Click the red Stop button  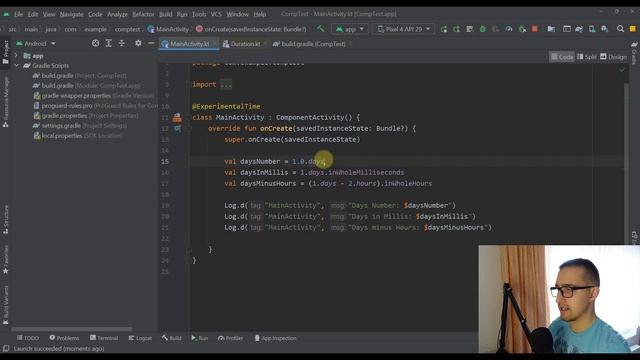[534, 29]
